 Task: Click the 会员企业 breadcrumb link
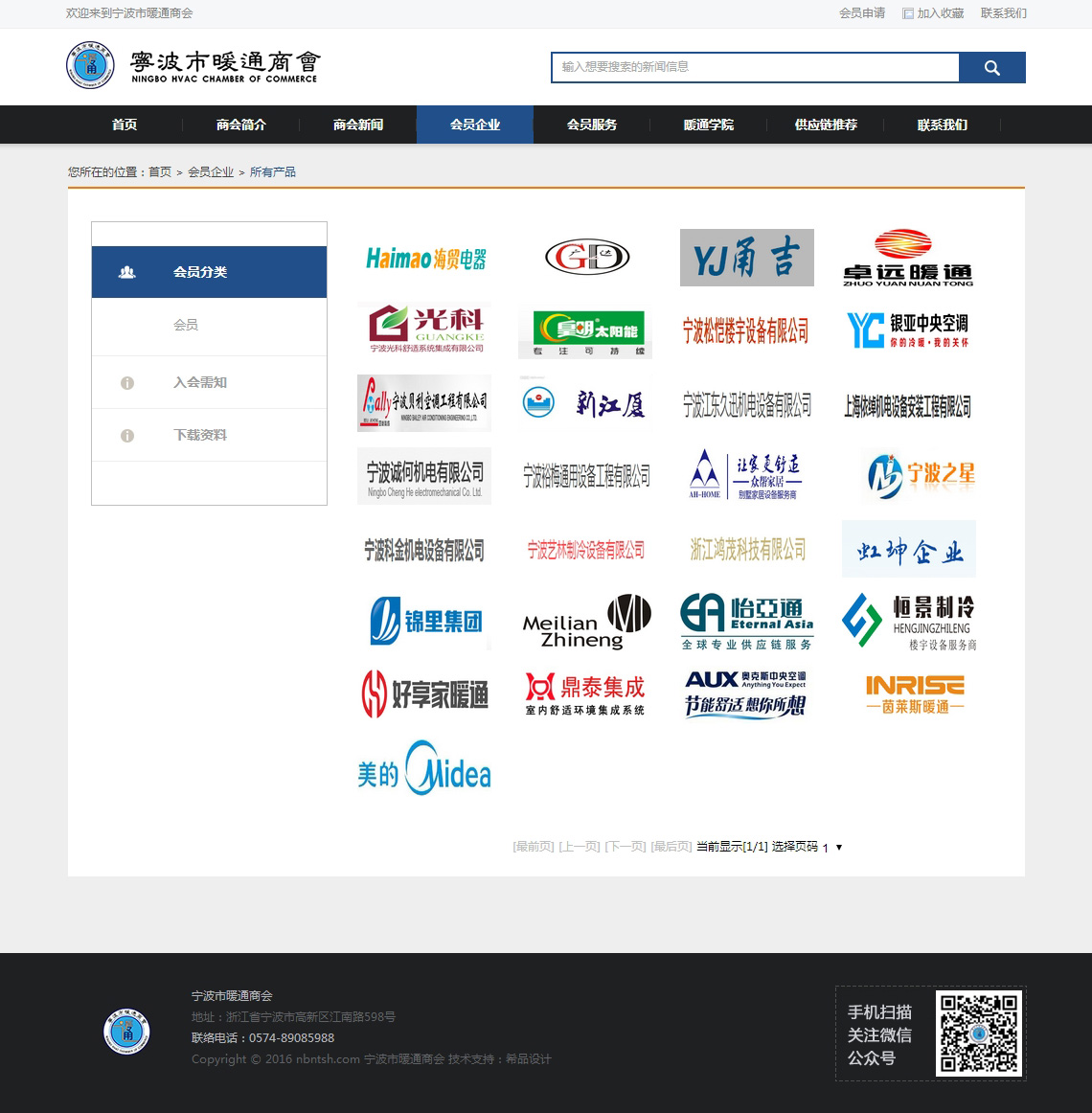coord(211,171)
